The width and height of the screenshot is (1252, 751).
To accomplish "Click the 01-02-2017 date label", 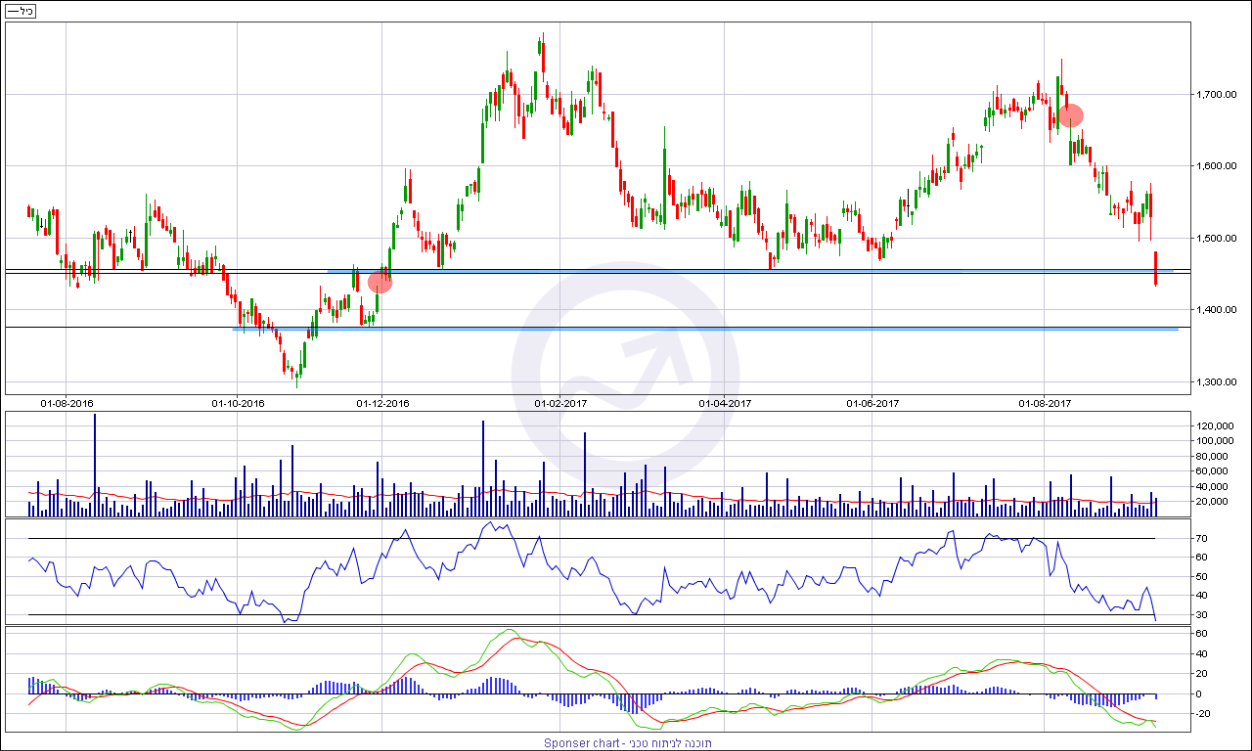I will (560, 403).
